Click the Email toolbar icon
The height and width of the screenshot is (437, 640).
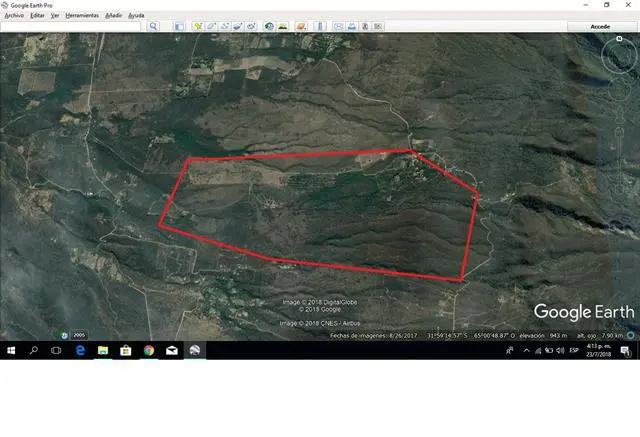pyautogui.click(x=338, y=27)
